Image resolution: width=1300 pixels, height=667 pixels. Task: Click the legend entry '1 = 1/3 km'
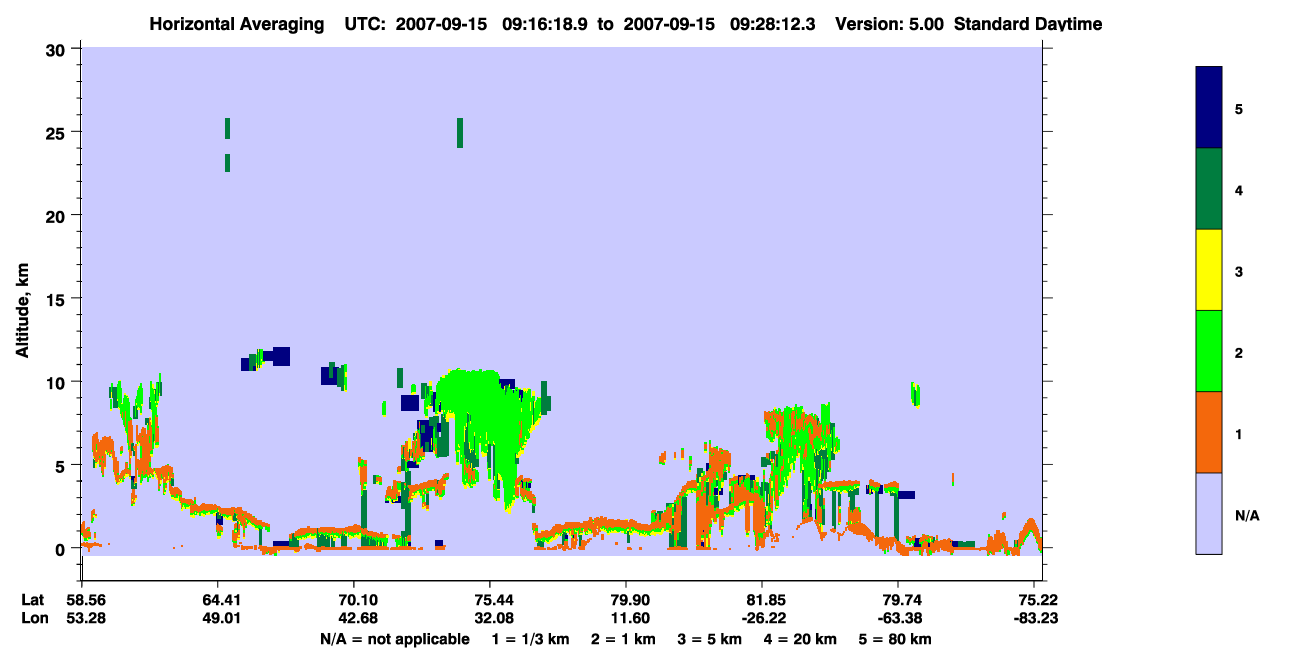pos(530,639)
